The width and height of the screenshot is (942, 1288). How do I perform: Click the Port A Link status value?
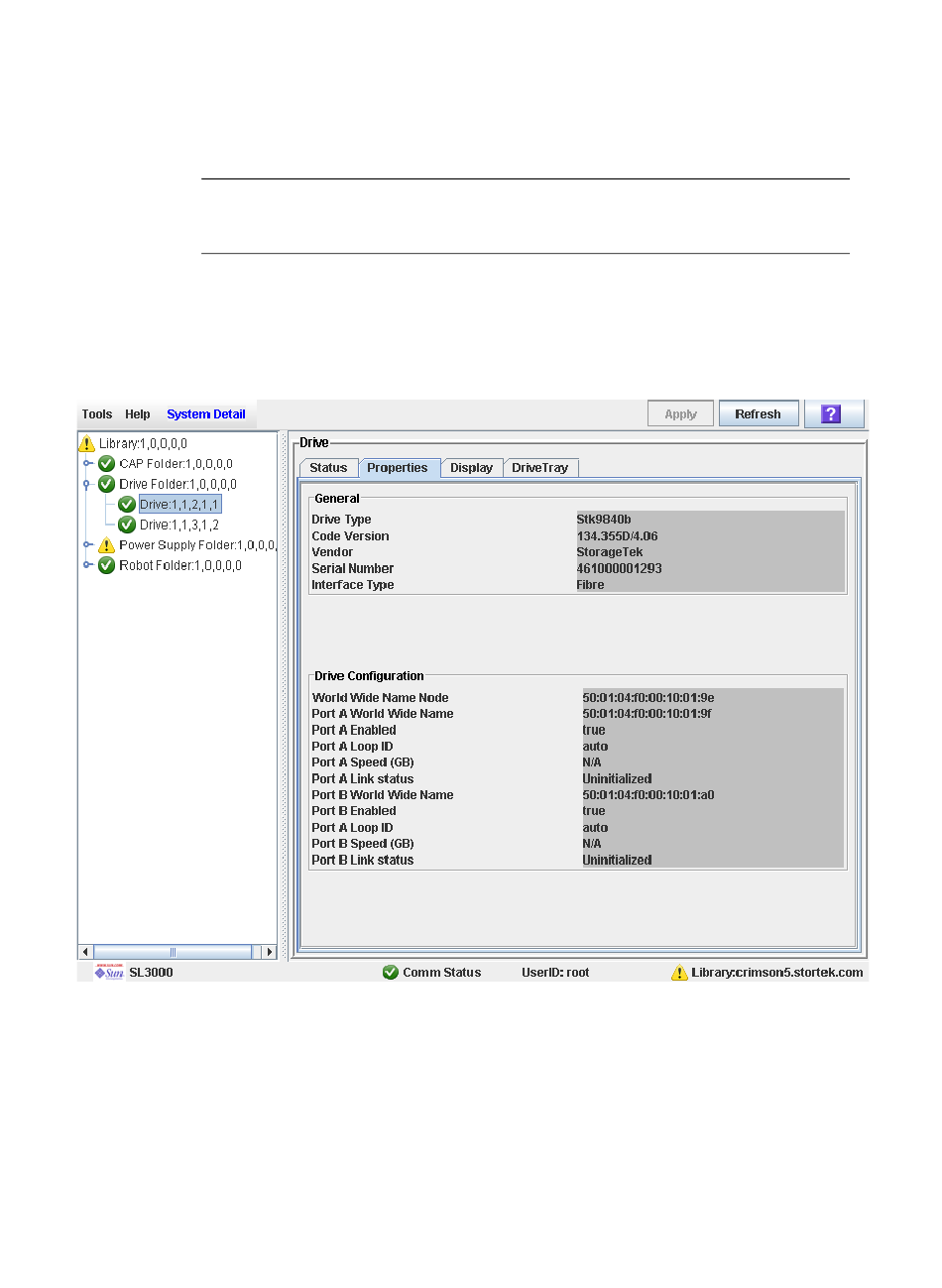click(x=617, y=779)
